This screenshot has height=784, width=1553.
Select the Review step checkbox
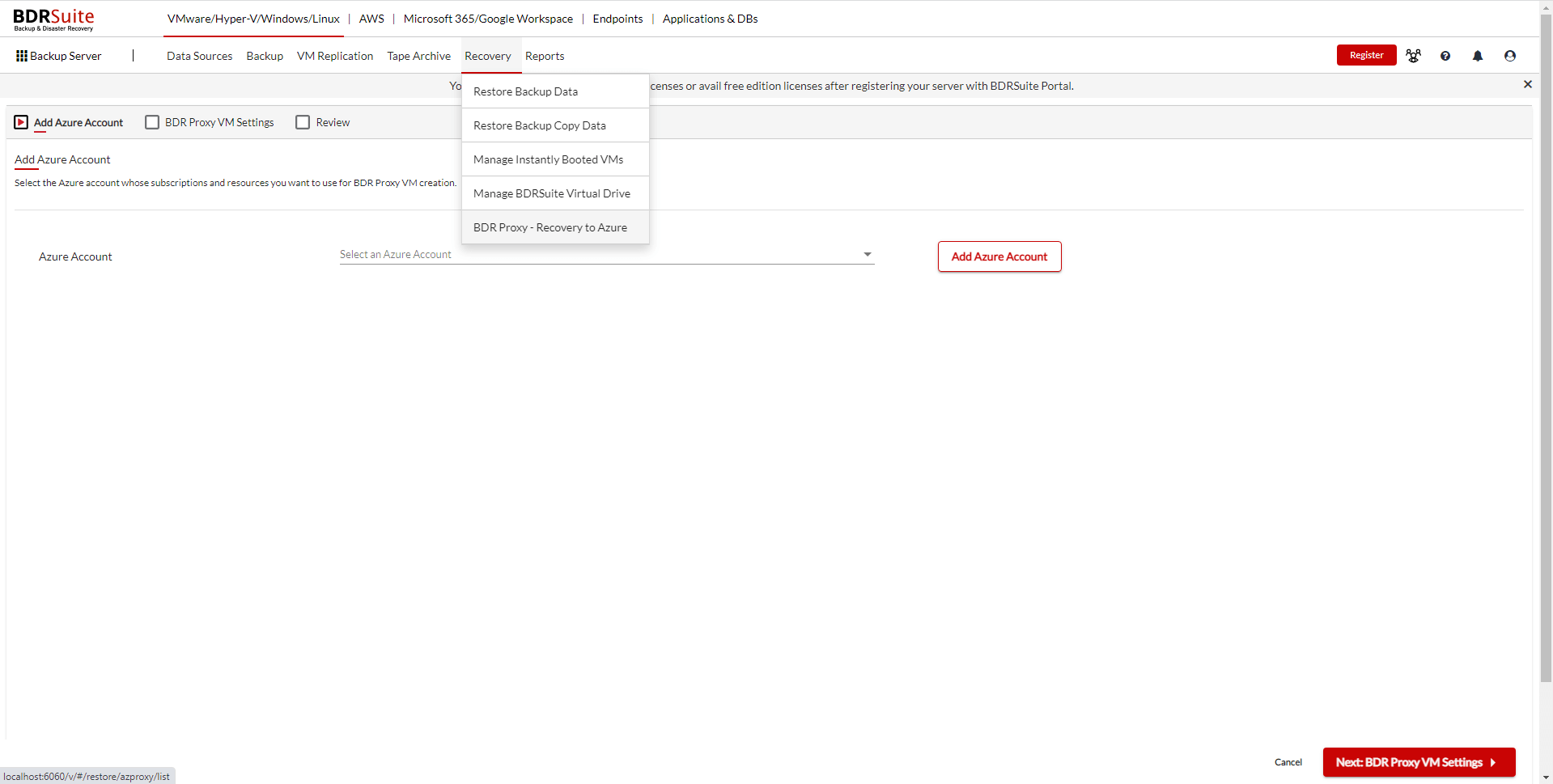[x=303, y=122]
